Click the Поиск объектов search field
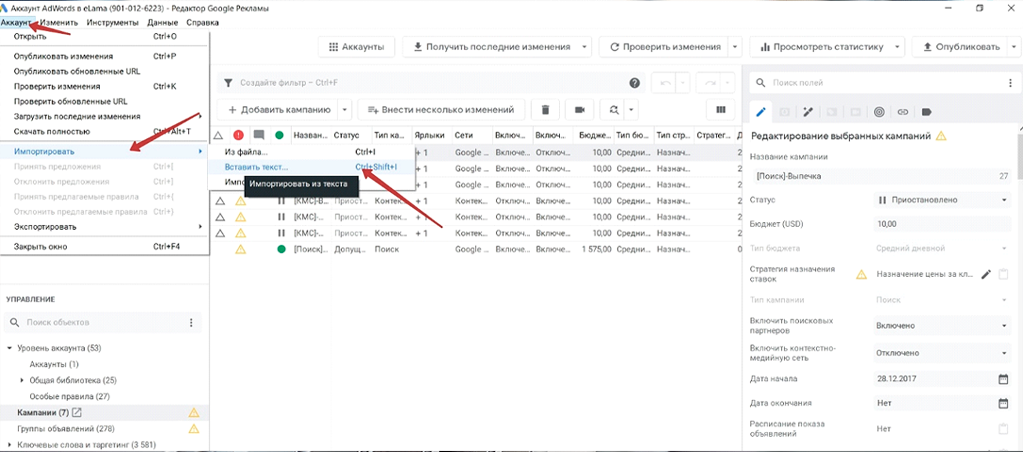Screen dimensions: 1023x452 tap(100, 323)
